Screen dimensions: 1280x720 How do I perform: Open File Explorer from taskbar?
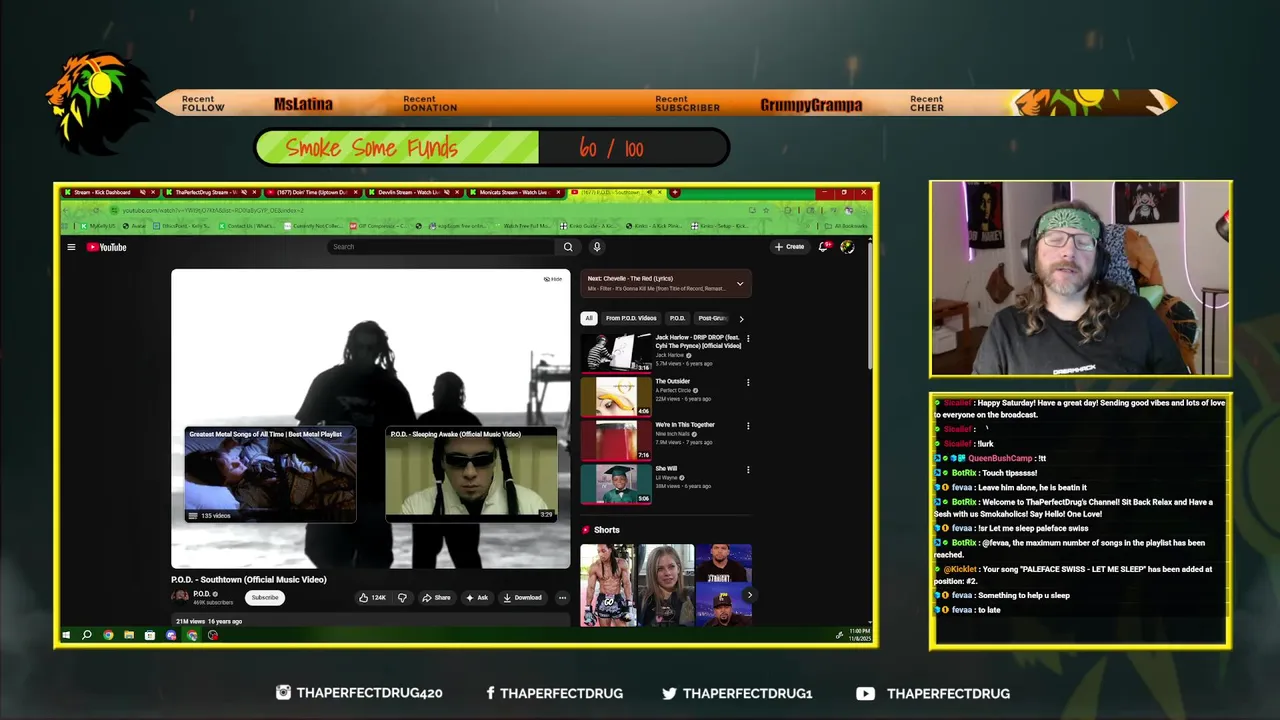129,635
